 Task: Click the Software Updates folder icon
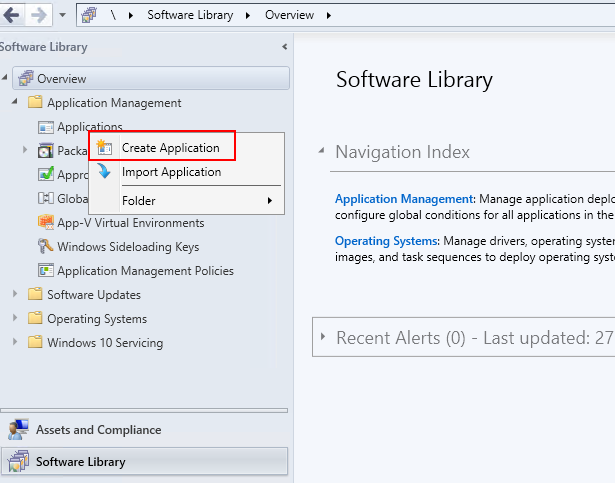(35, 293)
